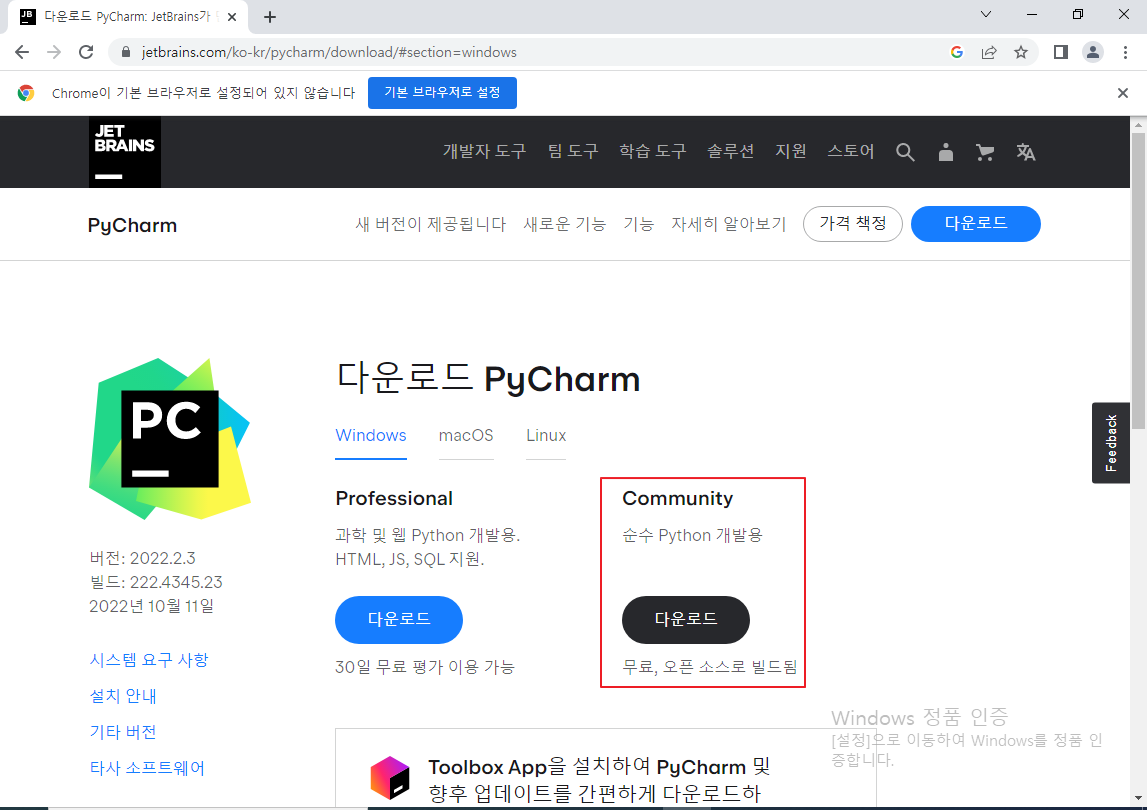Screen dimensions: 1147x810
Task: Open the site search magnifier icon
Action: tap(905, 152)
